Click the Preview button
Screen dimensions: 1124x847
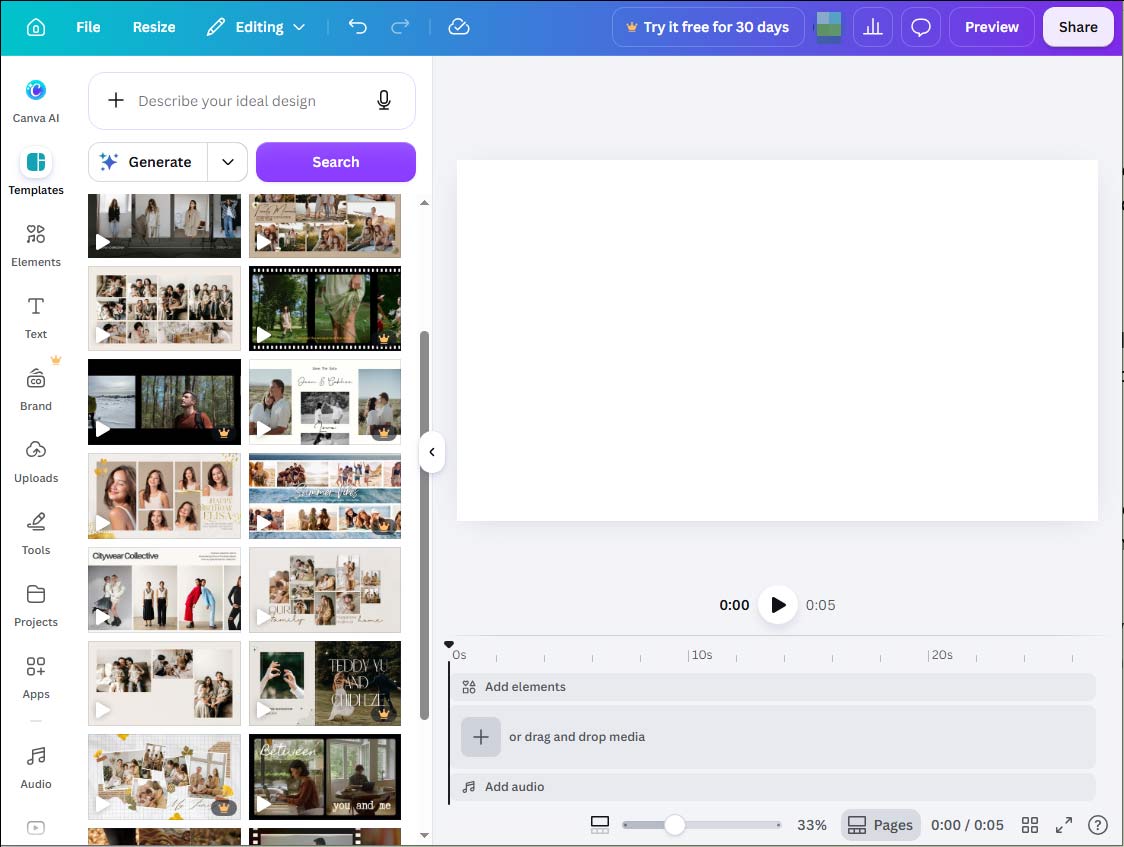[x=991, y=27]
